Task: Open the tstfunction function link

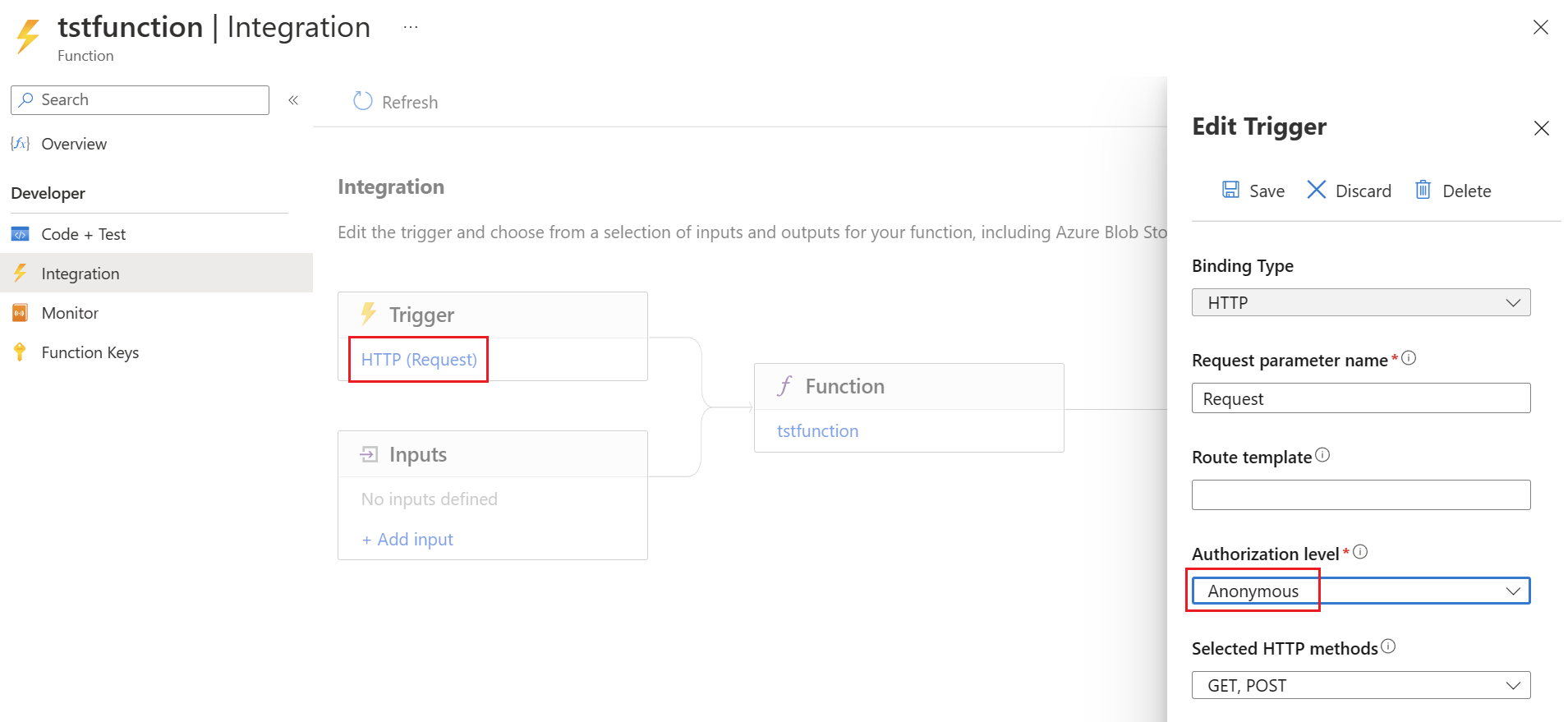Action: pos(818,431)
